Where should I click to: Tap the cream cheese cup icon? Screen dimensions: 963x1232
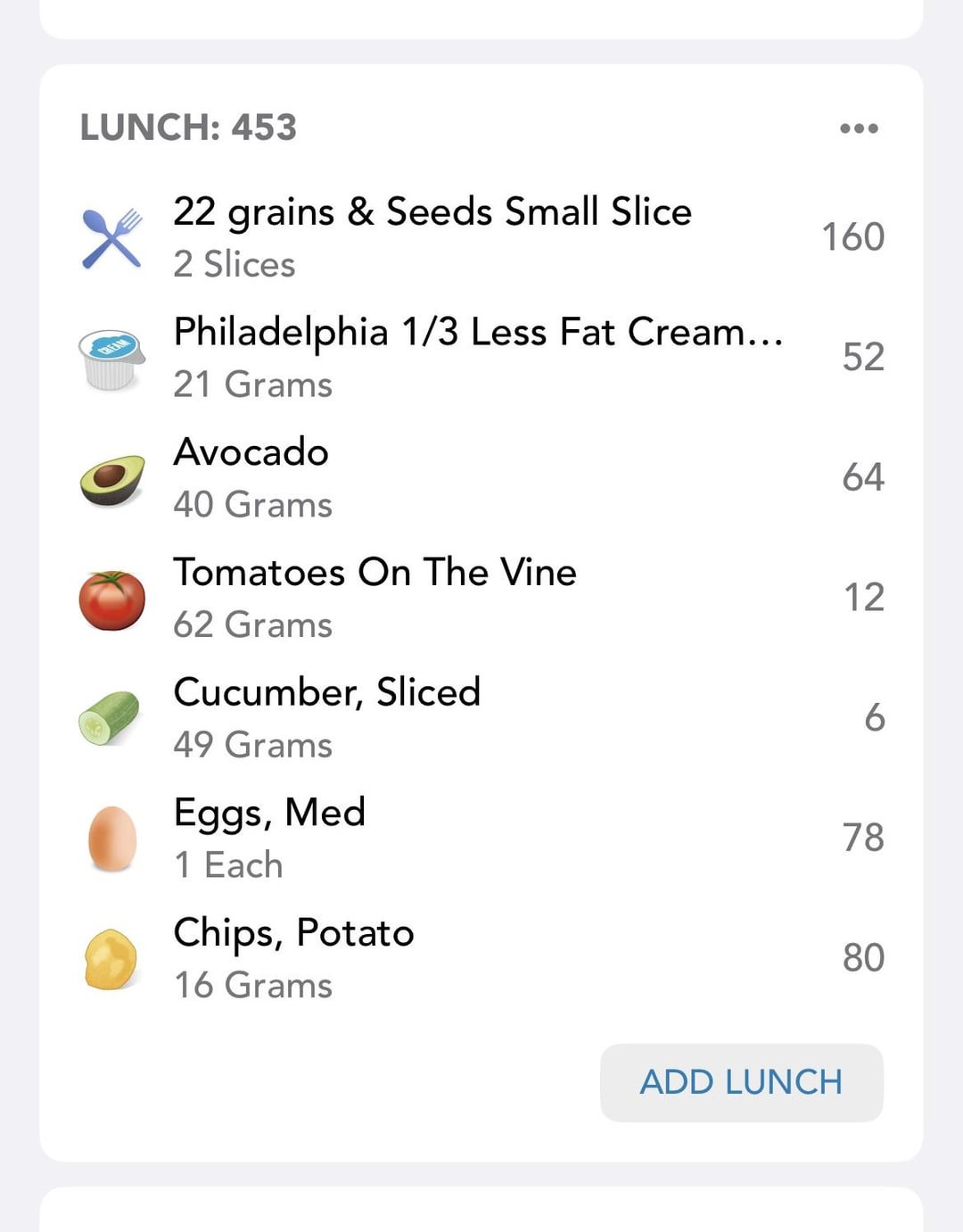[x=111, y=359]
